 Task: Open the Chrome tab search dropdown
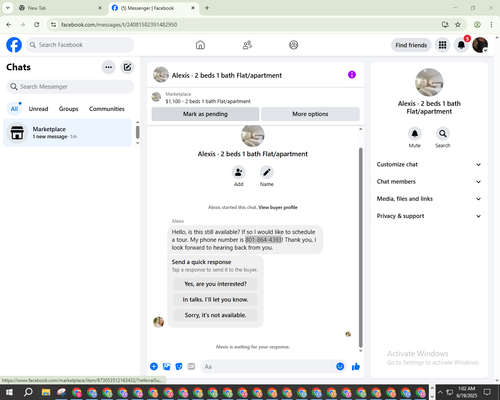pyautogui.click(x=8, y=8)
